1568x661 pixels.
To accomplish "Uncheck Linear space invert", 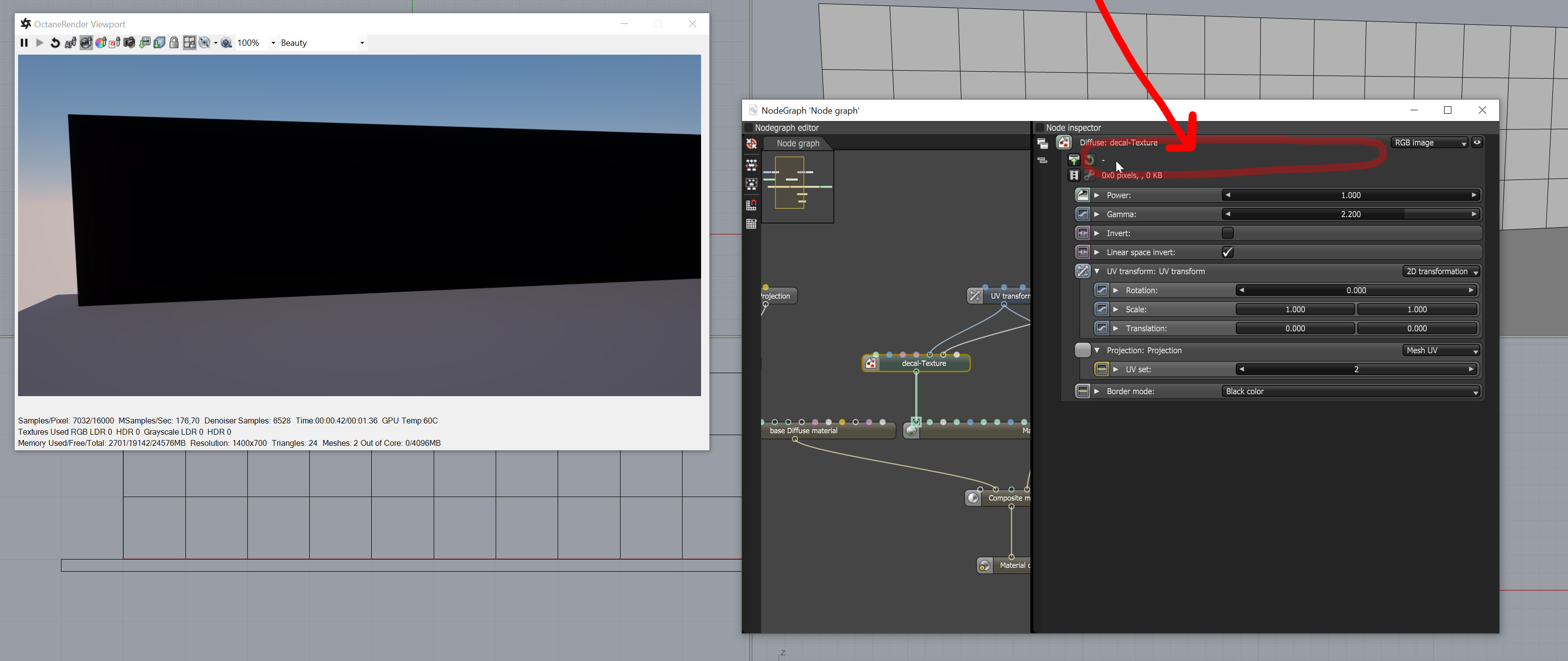I will pyautogui.click(x=1227, y=252).
